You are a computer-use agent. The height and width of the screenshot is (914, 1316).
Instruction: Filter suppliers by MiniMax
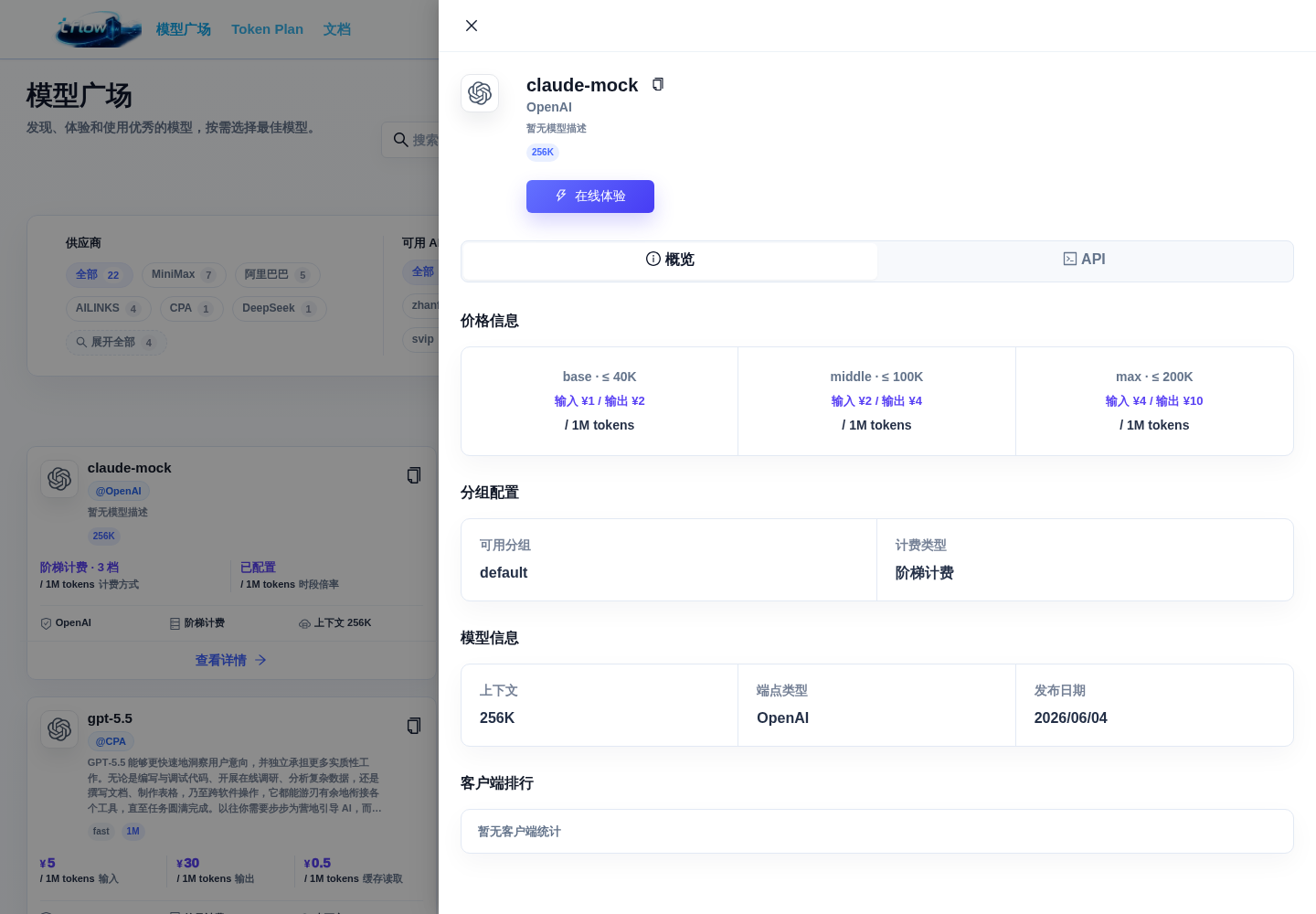184,275
